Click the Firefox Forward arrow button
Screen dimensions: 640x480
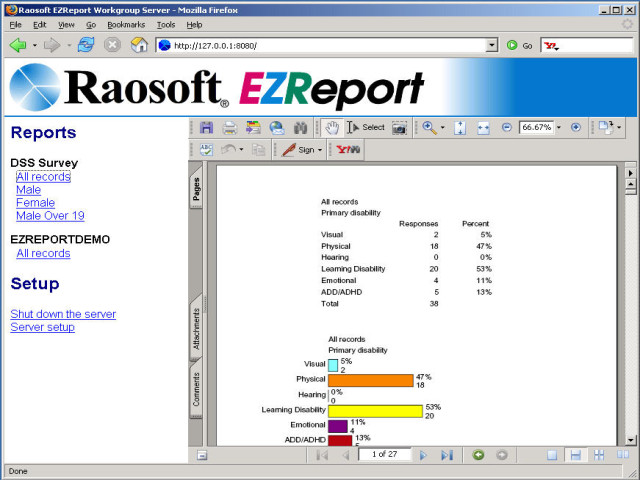(52, 45)
